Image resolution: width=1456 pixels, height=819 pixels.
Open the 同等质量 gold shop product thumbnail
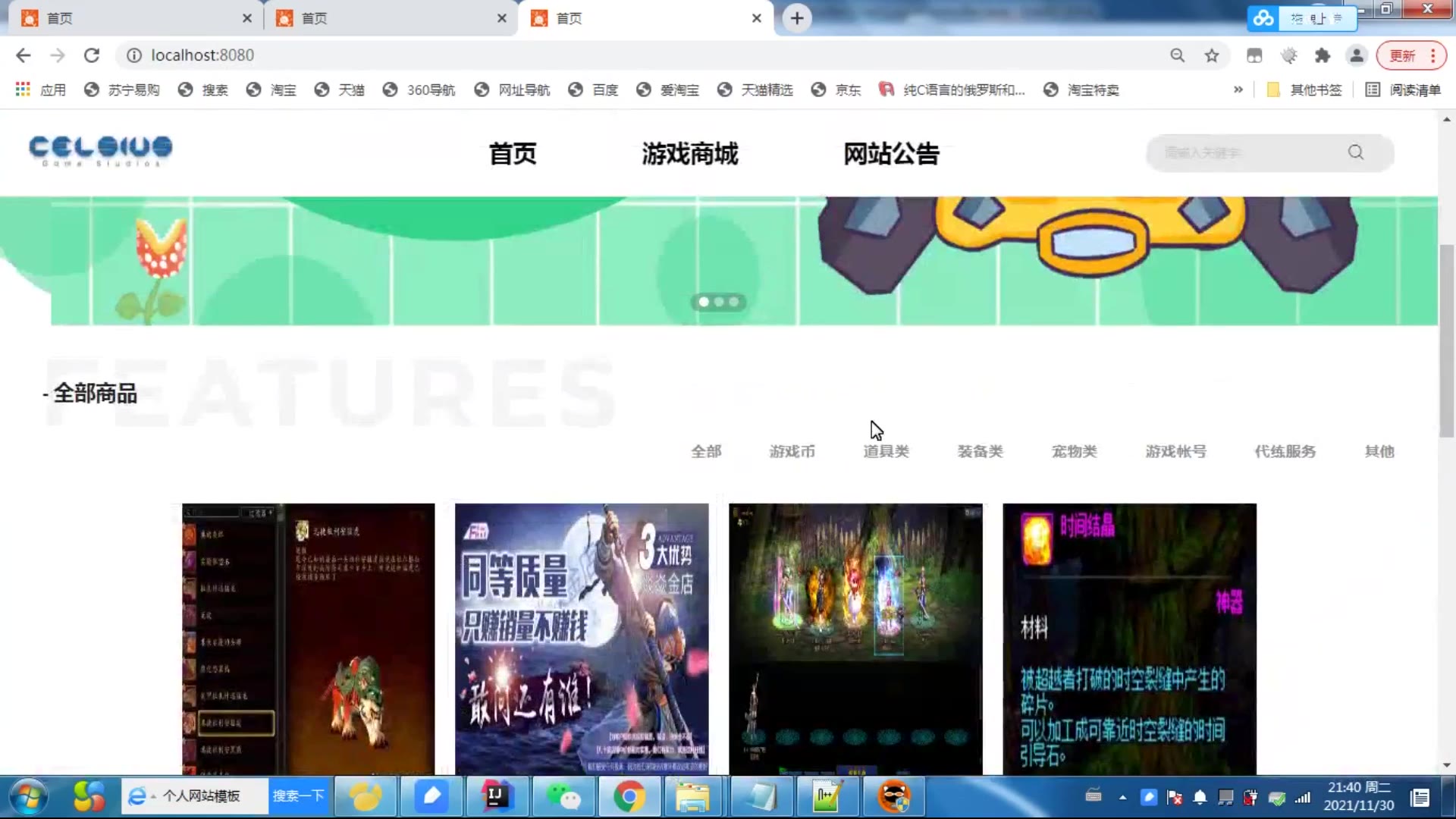click(582, 639)
